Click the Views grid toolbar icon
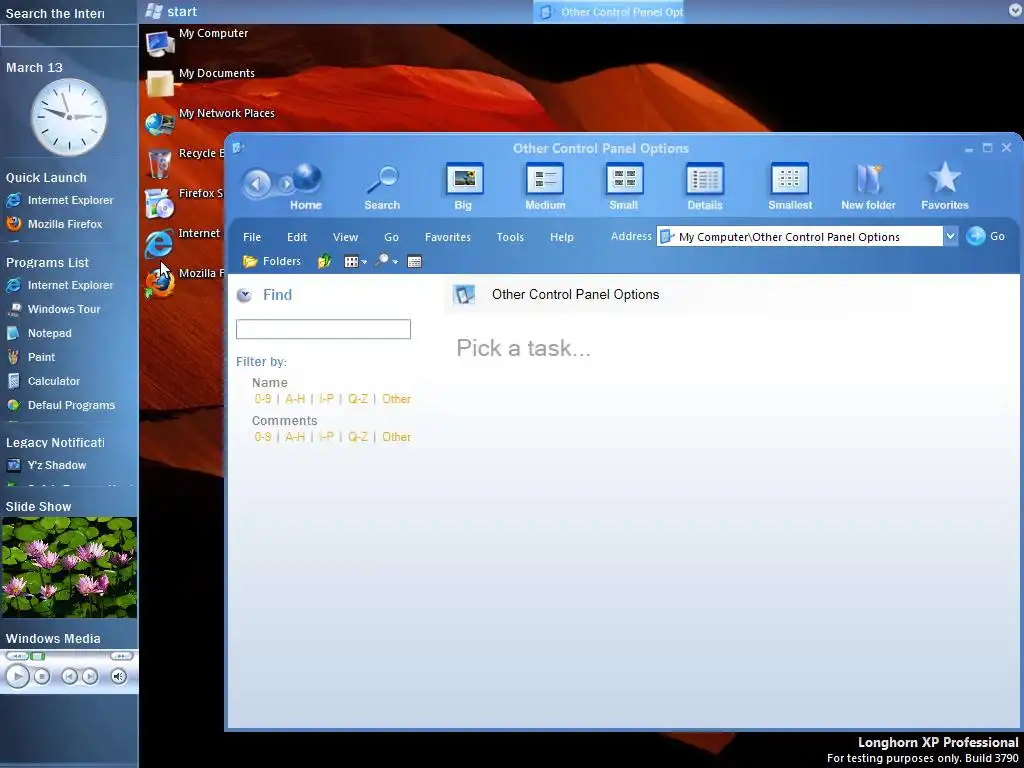This screenshot has width=1024, height=768. click(x=351, y=262)
